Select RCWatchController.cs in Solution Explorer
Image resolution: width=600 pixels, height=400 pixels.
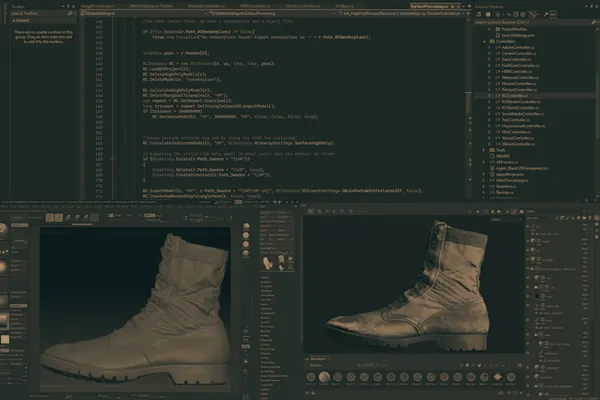click(x=520, y=108)
